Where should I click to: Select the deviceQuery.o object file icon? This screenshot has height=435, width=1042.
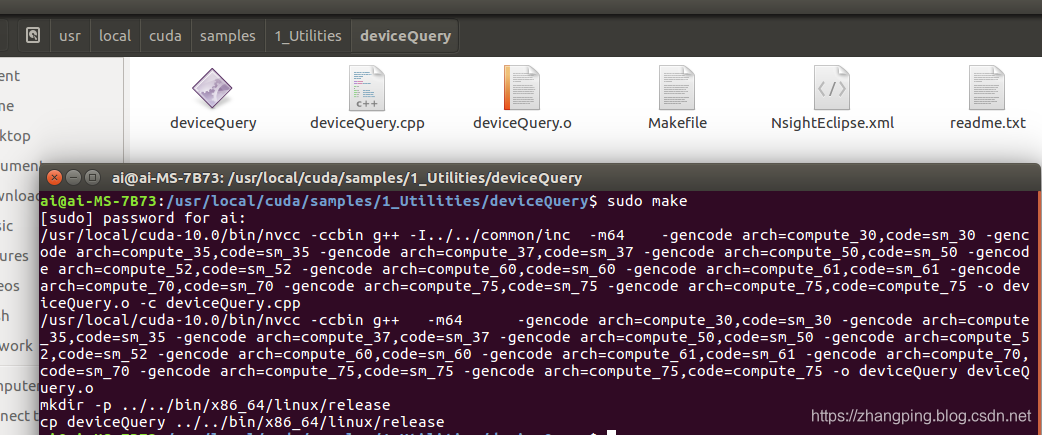[x=521, y=88]
